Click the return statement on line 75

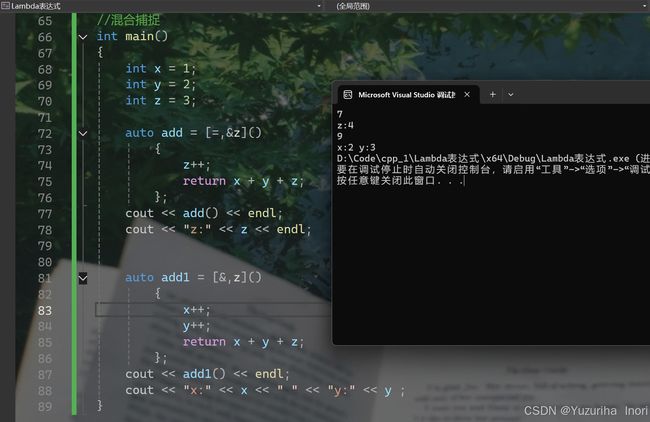pos(243,181)
